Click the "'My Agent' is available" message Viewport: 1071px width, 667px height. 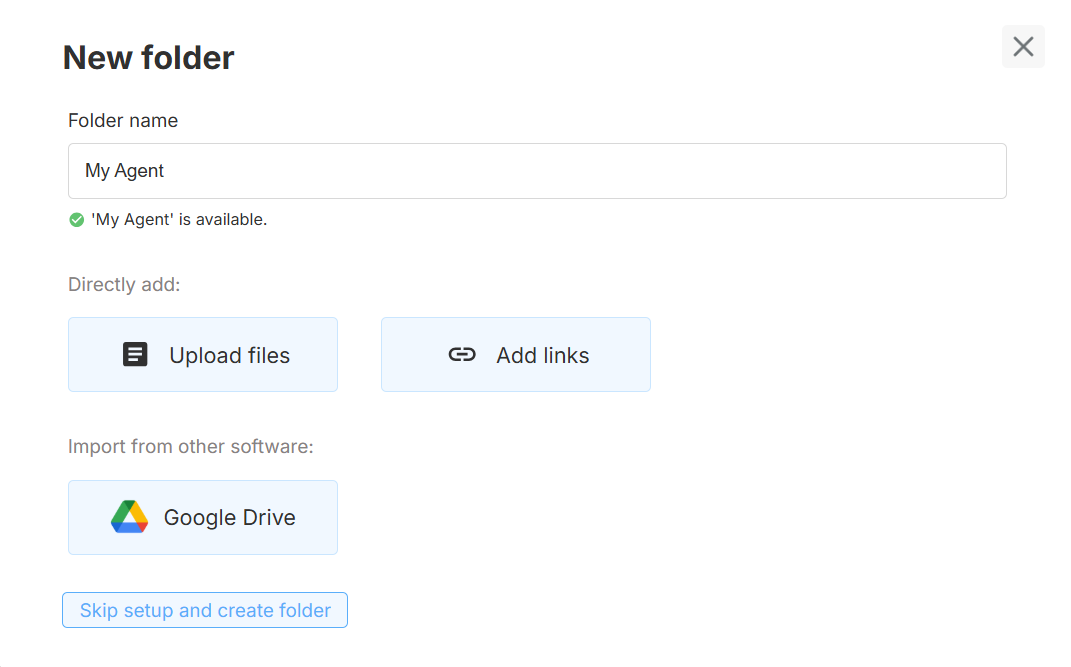tap(179, 220)
